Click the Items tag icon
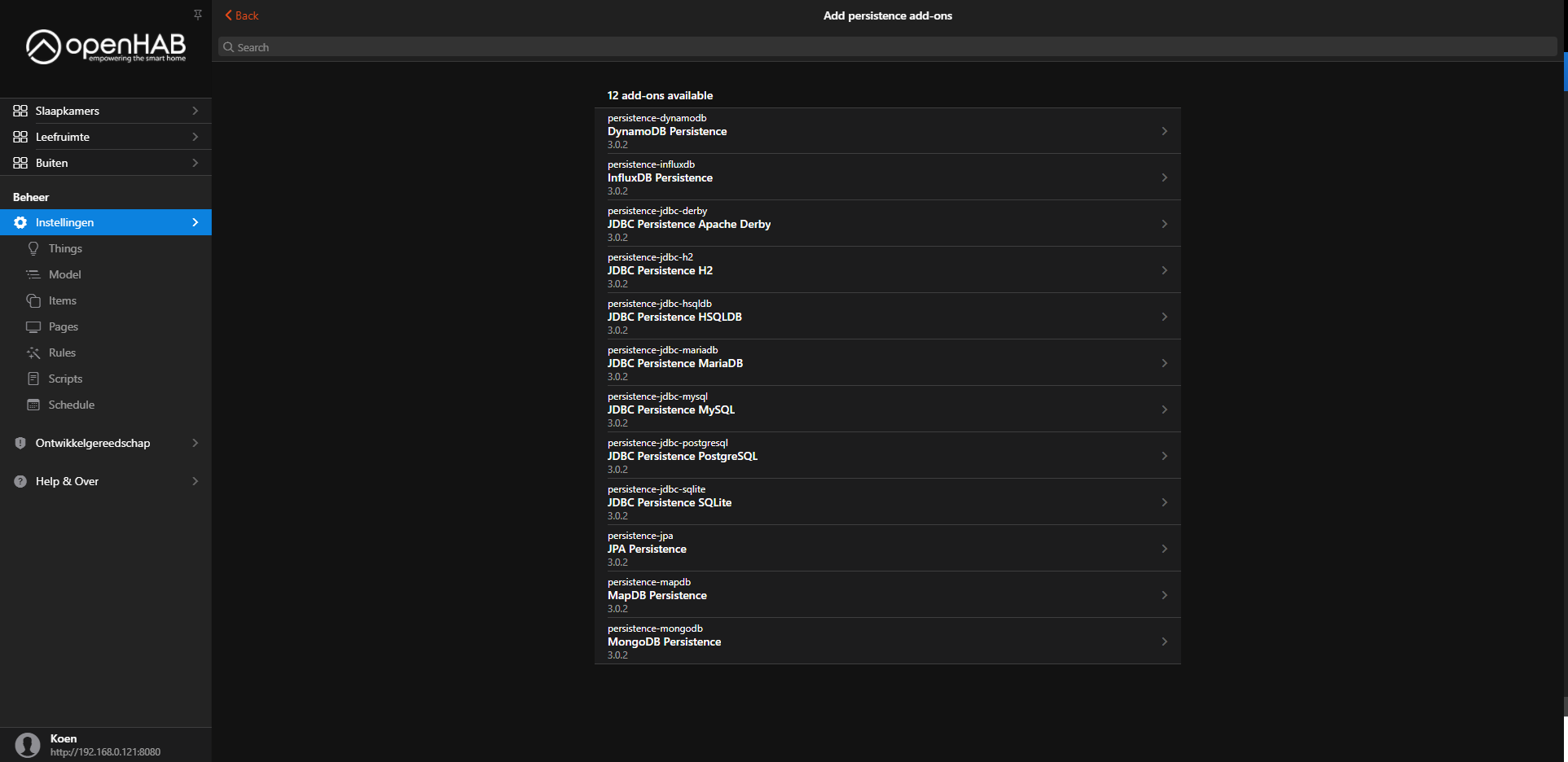Screen dimensions: 1568x762 [x=33, y=300]
